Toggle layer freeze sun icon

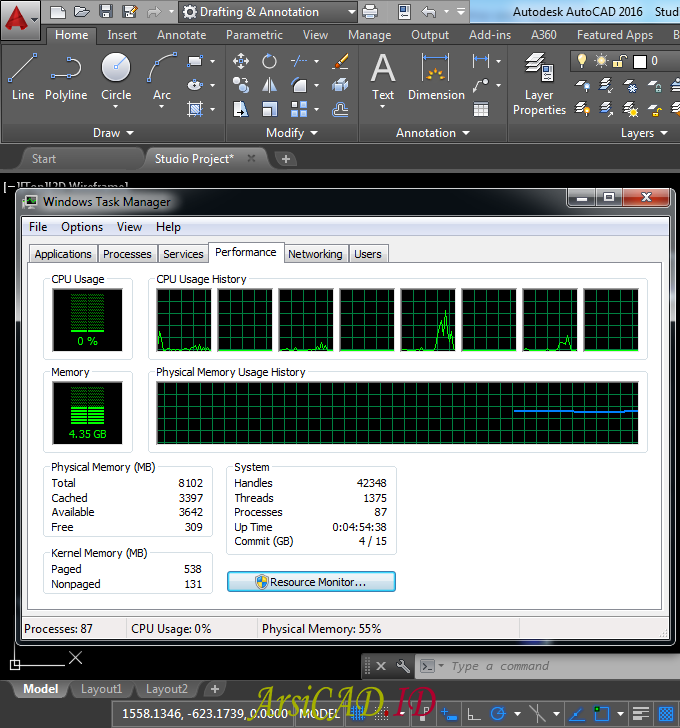click(602, 61)
